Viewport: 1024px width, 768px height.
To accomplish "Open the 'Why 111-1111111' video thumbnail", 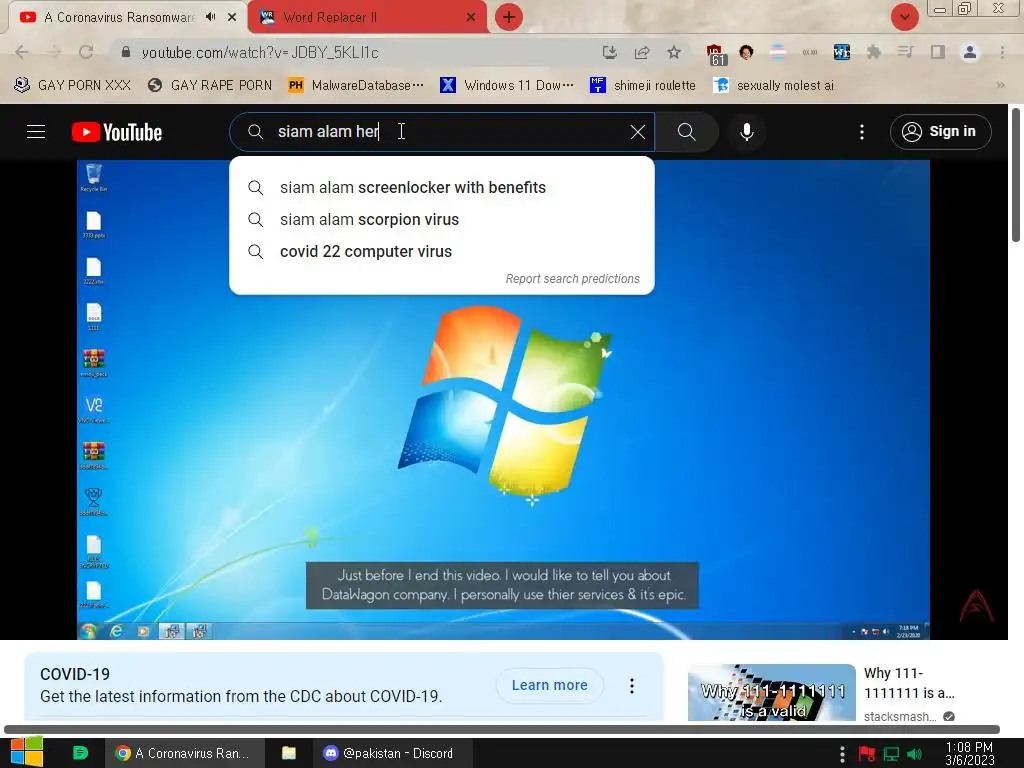I will (x=771, y=692).
